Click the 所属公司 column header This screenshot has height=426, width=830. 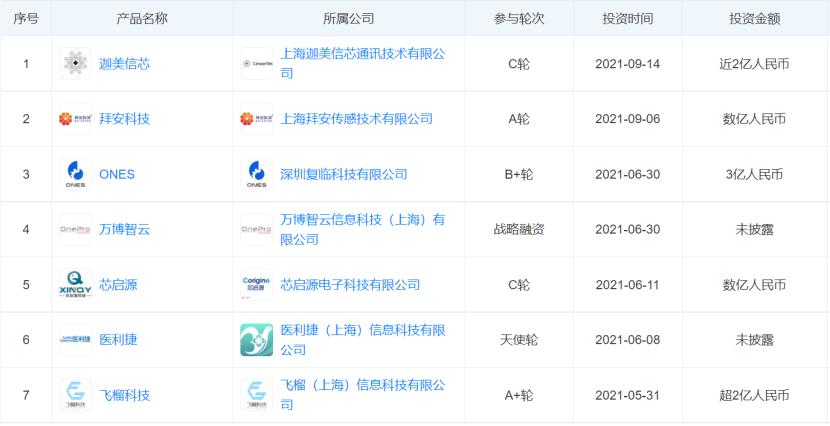348,19
